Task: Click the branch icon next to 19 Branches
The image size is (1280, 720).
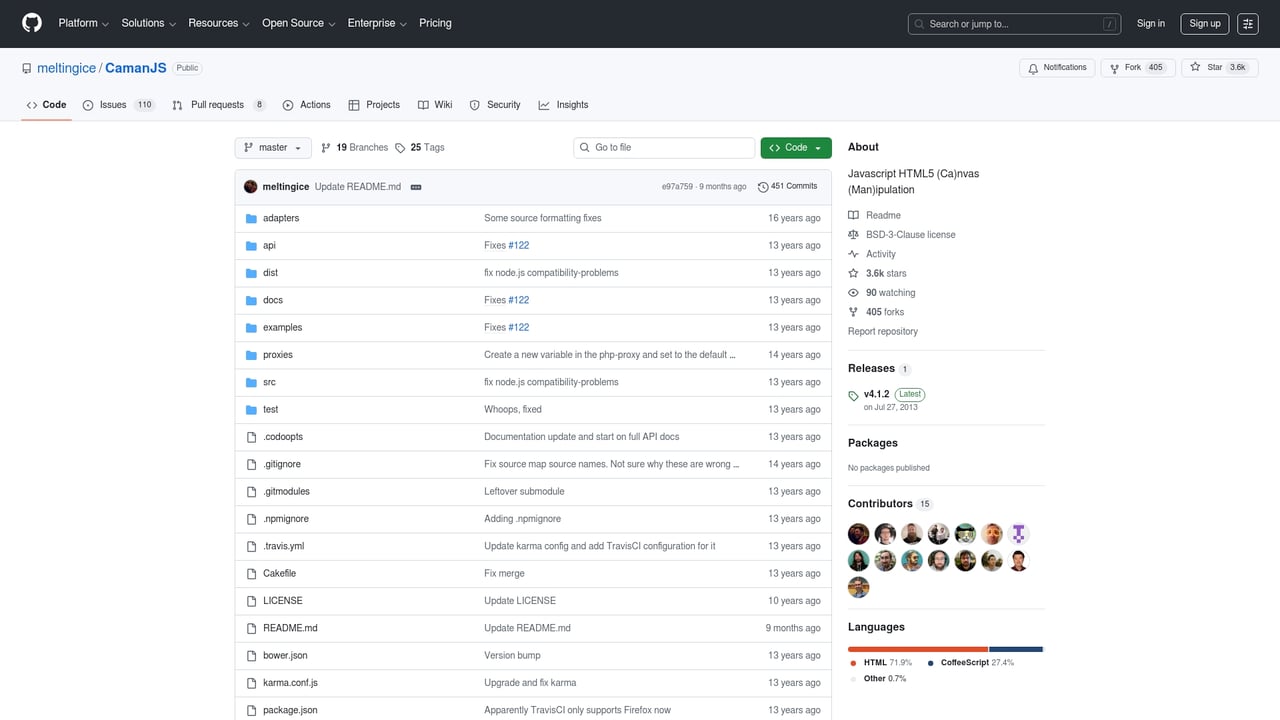Action: click(326, 147)
